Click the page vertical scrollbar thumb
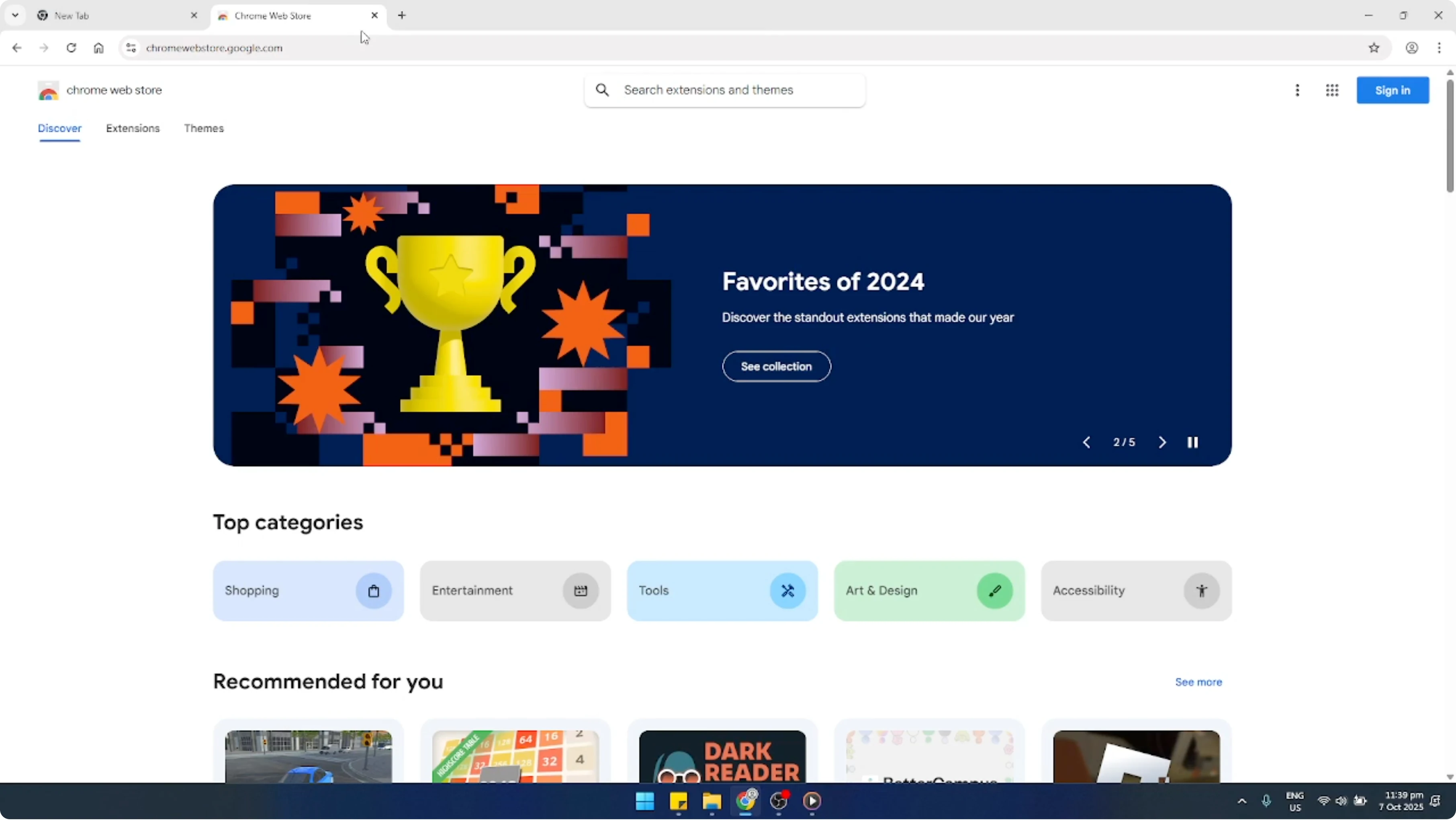Viewport: 1456px width, 820px height. (x=1450, y=136)
